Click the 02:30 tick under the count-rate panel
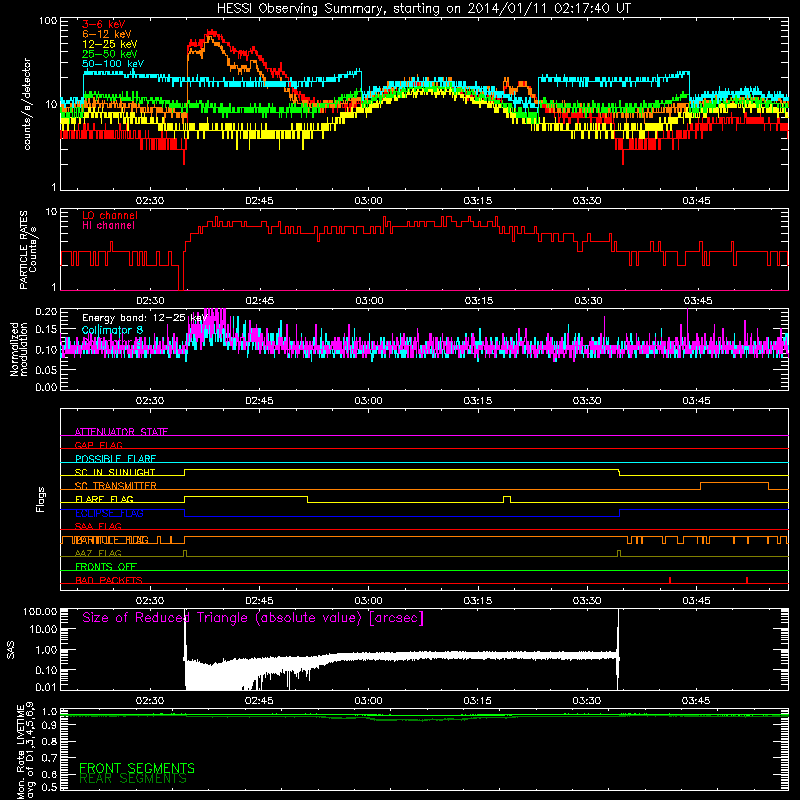 tap(150, 201)
